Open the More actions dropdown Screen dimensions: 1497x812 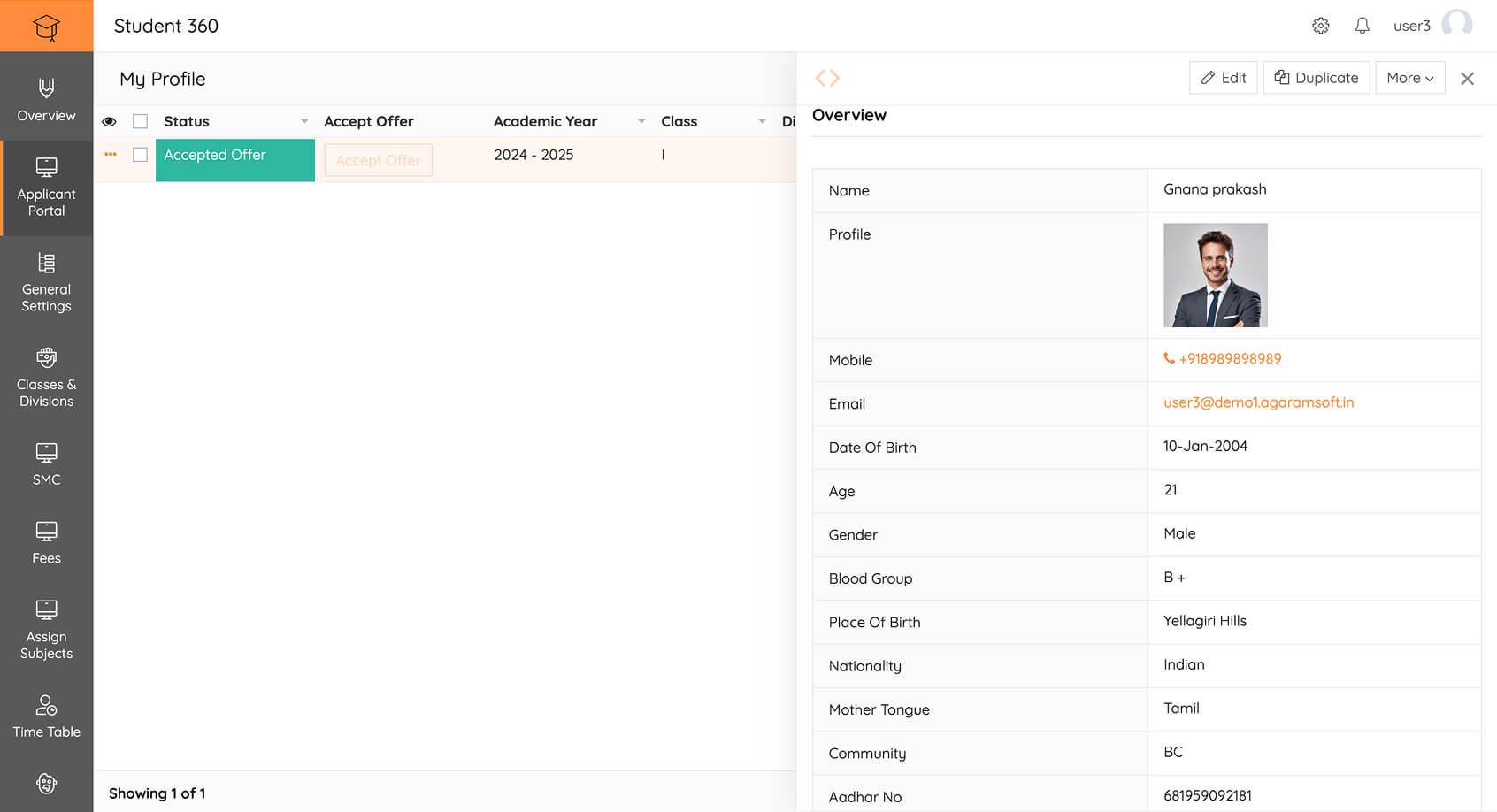pos(1409,78)
